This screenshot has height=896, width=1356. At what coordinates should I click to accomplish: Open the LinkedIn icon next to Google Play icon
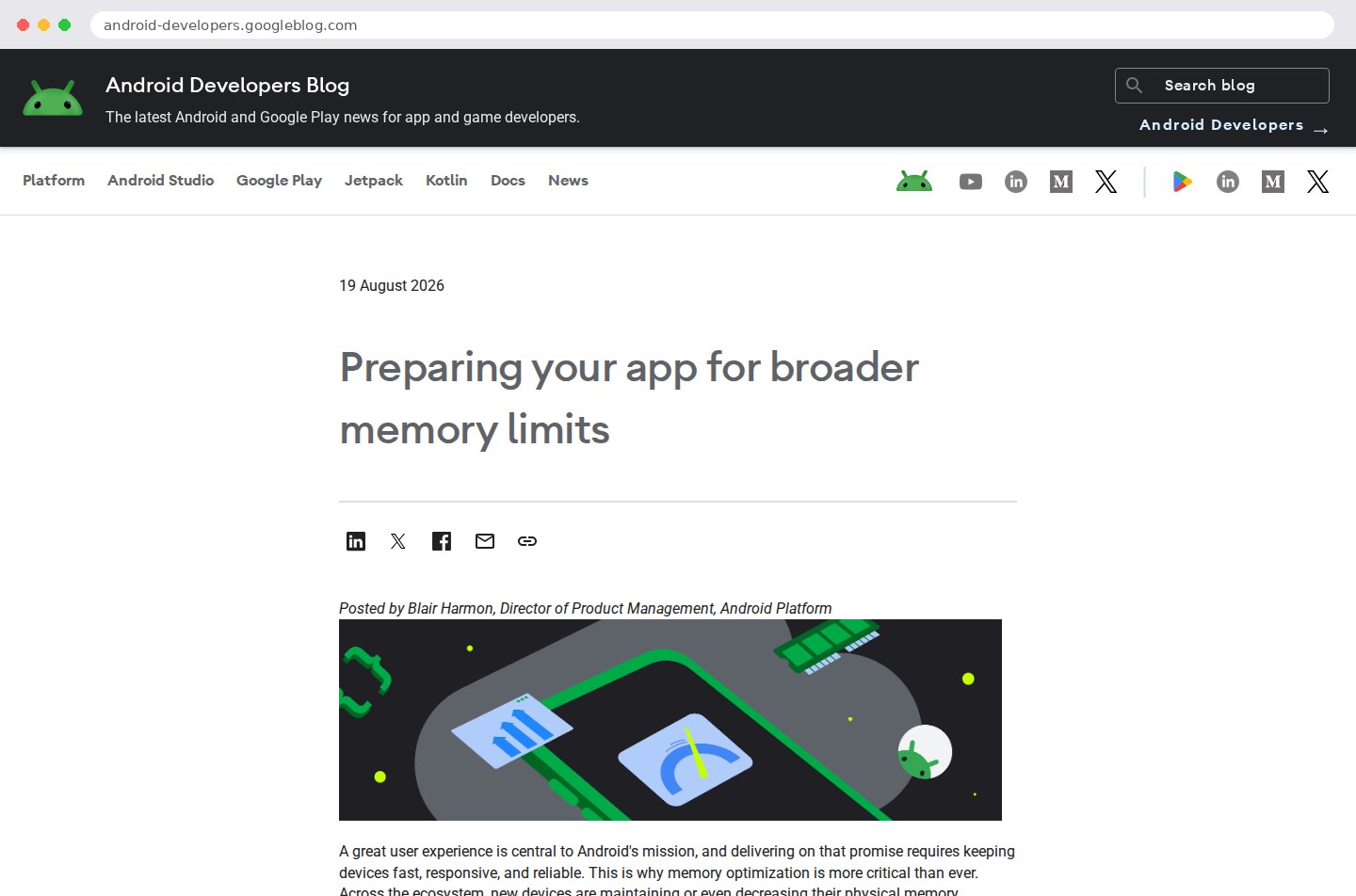tap(1228, 182)
